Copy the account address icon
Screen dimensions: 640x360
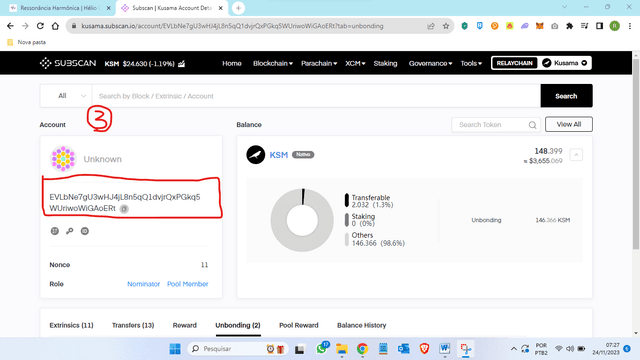tap(124, 209)
